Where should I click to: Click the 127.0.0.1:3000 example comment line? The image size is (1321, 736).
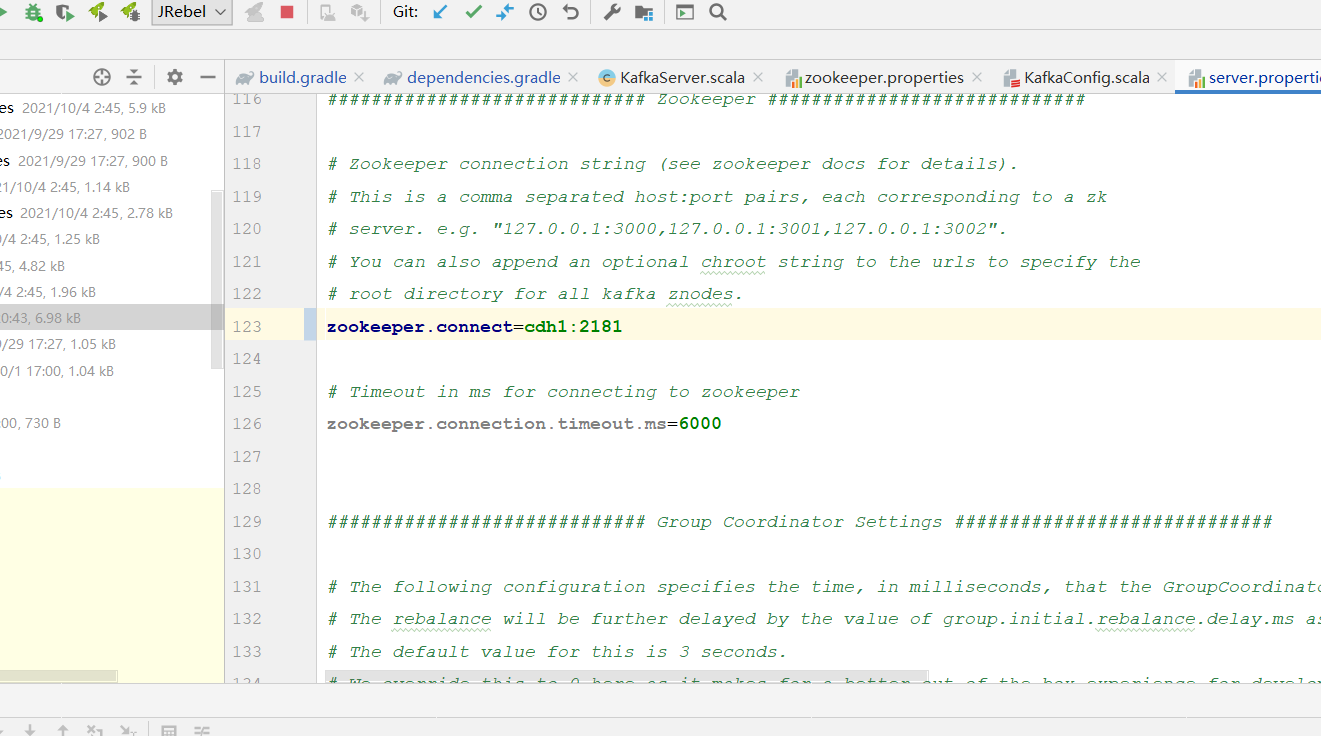[x=667, y=229]
